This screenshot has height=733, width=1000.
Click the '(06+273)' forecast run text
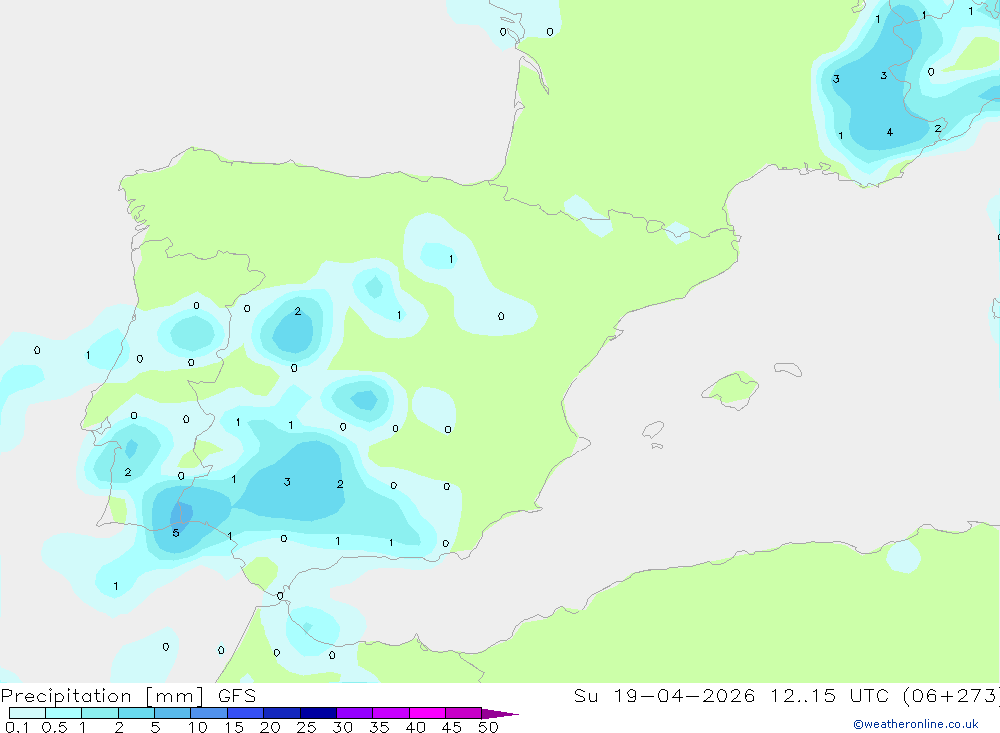coord(951,696)
